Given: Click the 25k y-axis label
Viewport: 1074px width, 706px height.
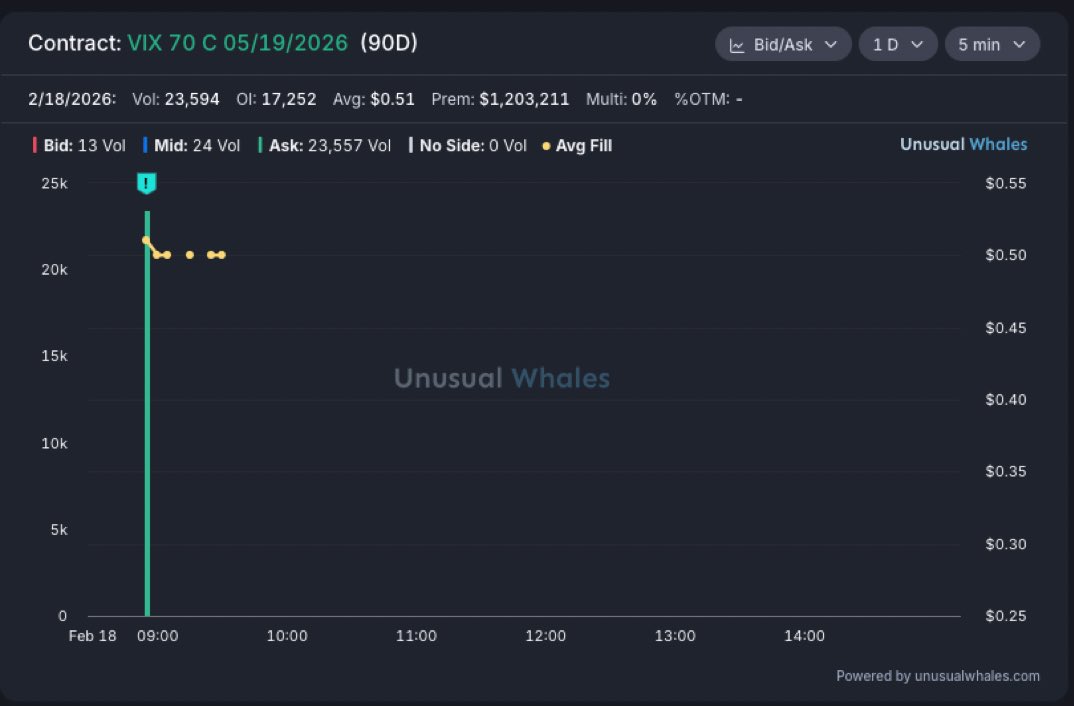Looking at the screenshot, I should [x=54, y=184].
